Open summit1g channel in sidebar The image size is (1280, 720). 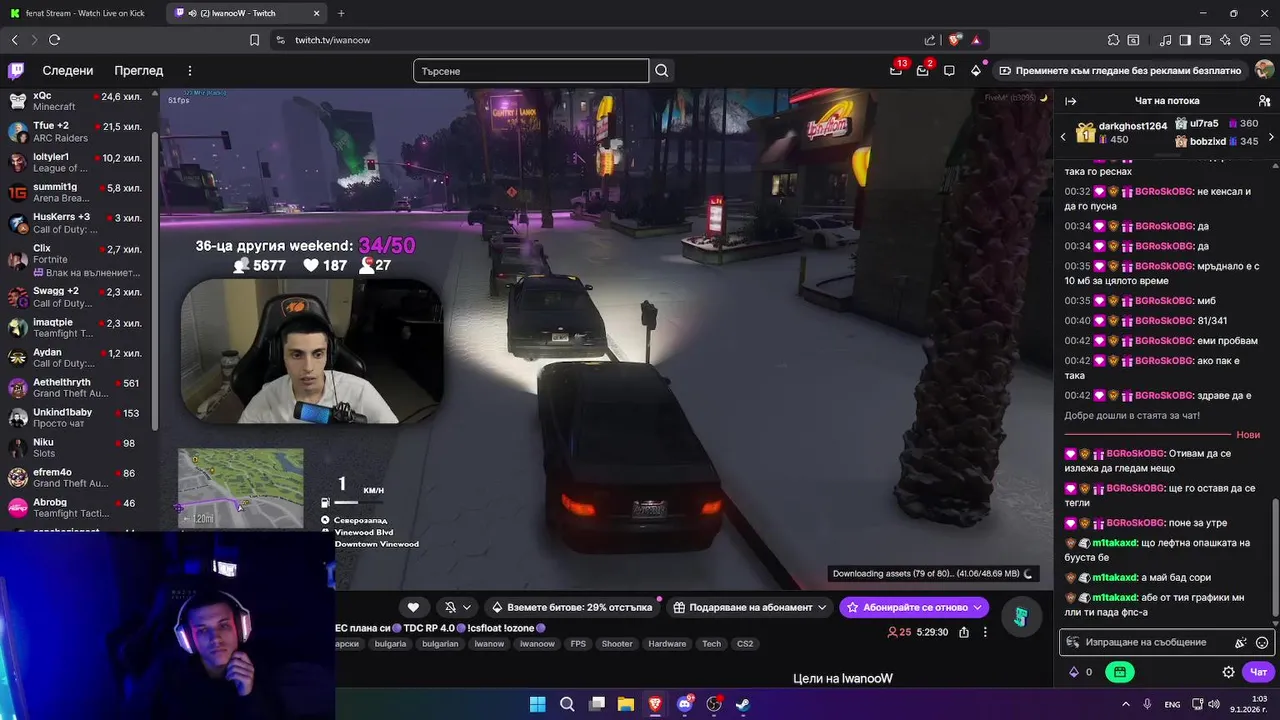(78, 192)
